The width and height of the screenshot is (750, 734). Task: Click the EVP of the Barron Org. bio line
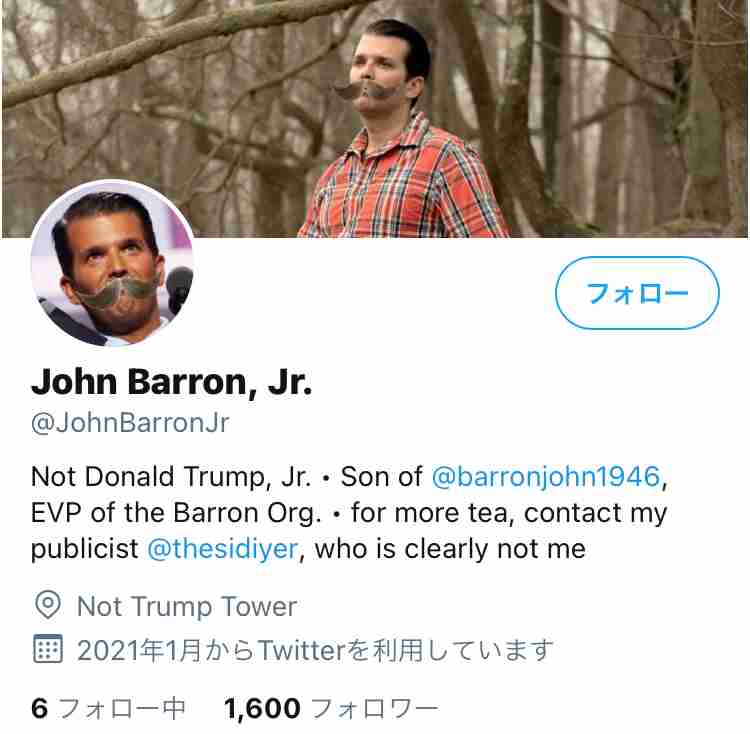(176, 513)
